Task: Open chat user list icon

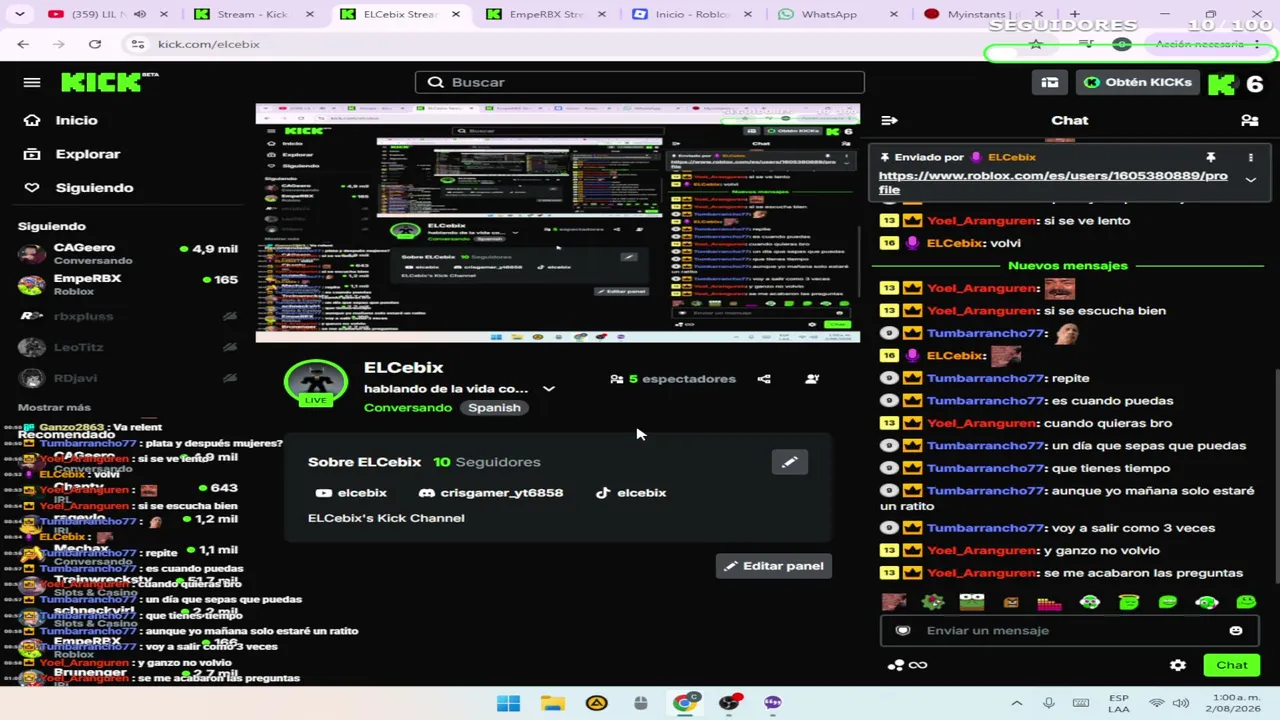Action: [1249, 120]
